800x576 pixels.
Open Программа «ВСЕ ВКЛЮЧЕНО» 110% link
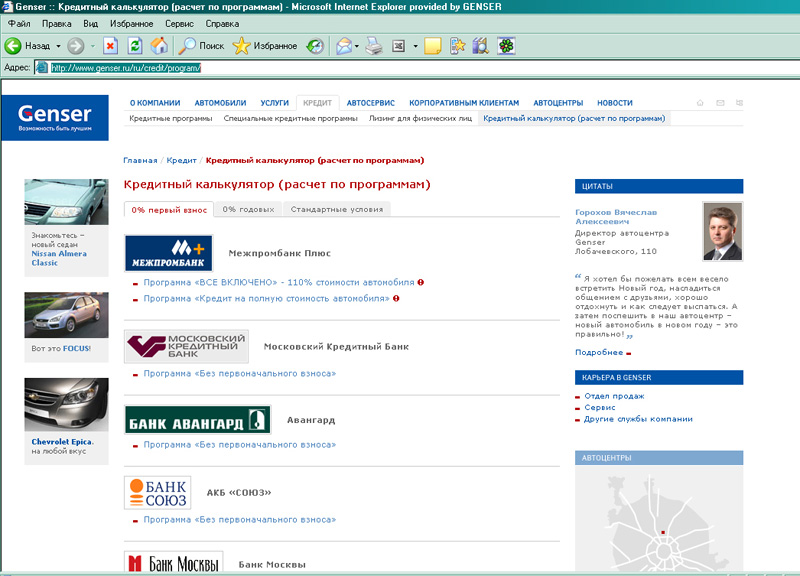click(279, 282)
